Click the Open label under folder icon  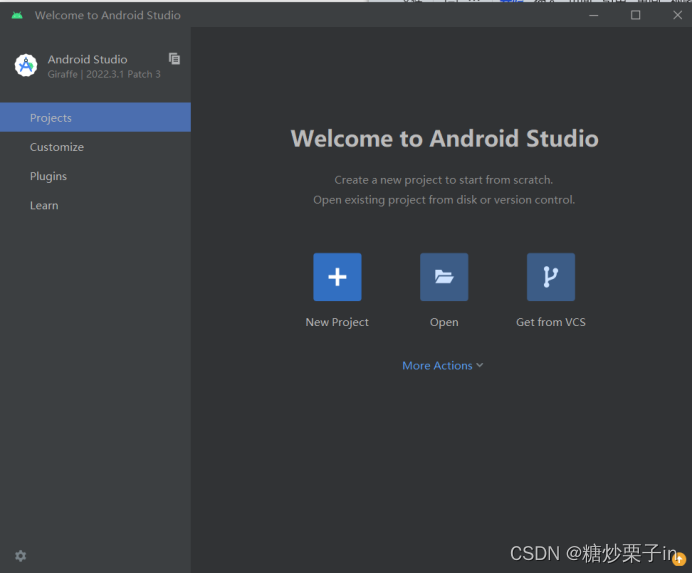(x=444, y=322)
